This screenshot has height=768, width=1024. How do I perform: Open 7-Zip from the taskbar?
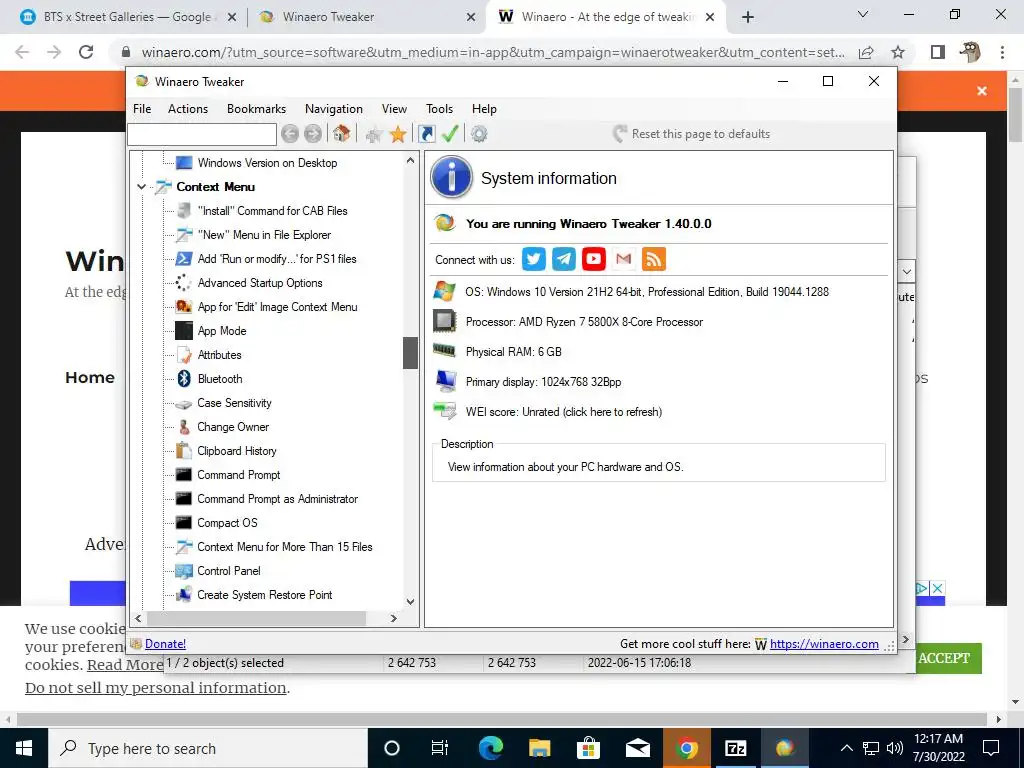(x=735, y=748)
